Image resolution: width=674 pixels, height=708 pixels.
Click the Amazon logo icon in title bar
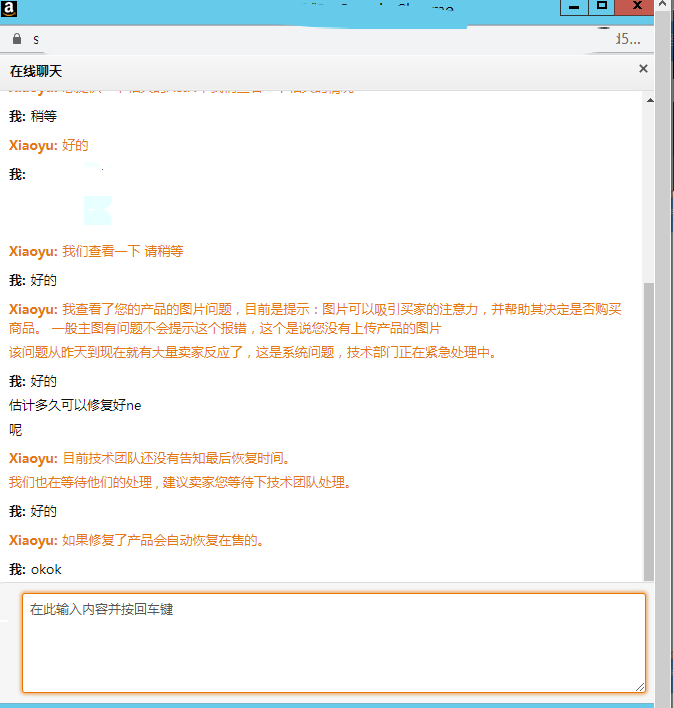[9, 9]
